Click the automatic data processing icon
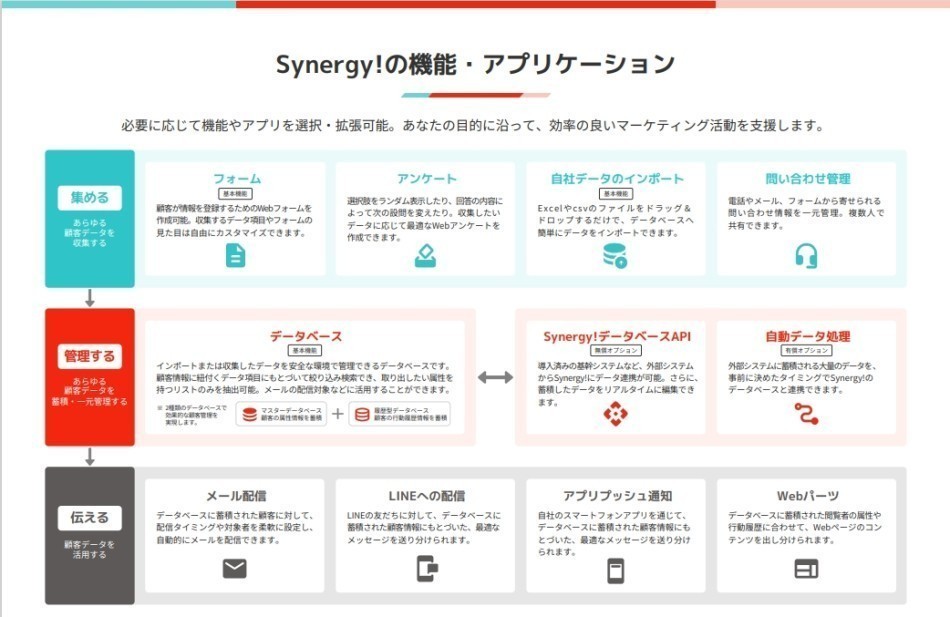 point(806,414)
